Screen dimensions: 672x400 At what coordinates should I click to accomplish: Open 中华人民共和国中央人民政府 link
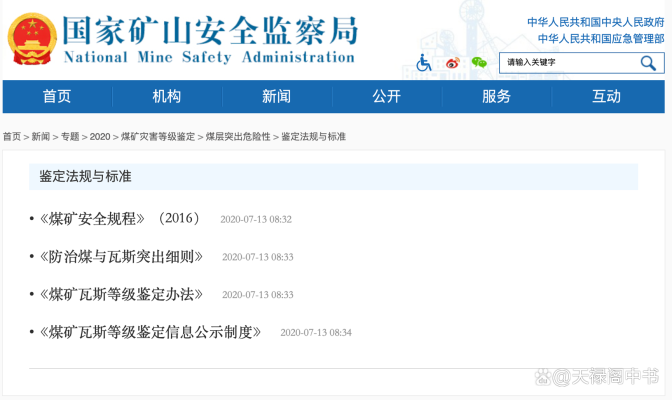(x=595, y=22)
